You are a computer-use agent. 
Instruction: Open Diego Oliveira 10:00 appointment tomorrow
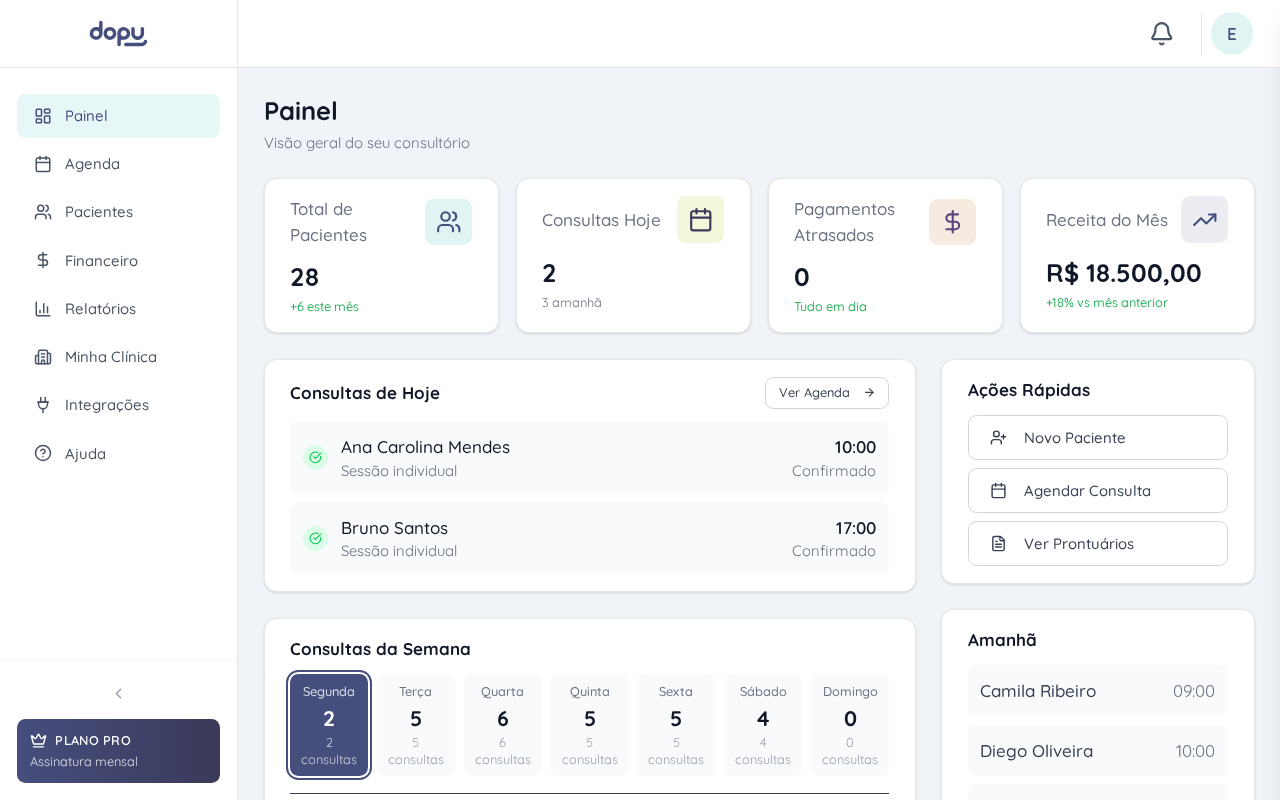[x=1098, y=751]
